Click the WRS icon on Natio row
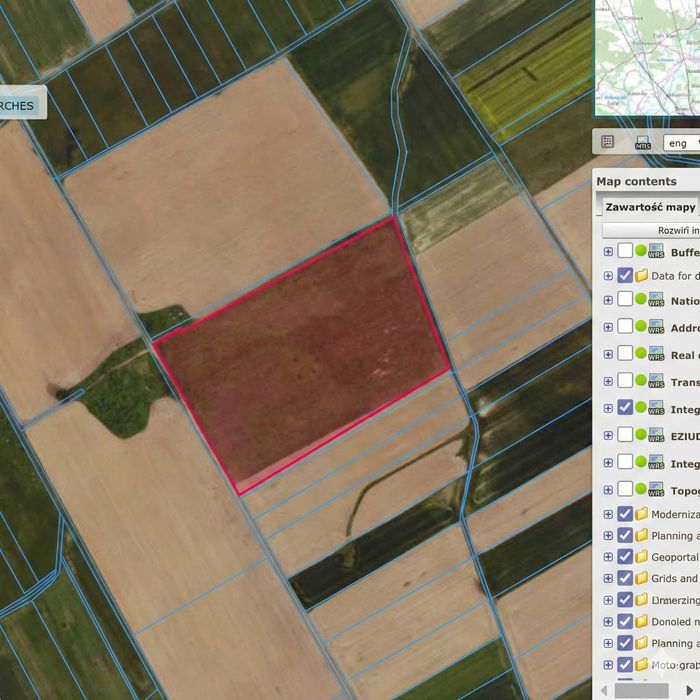 (x=656, y=299)
